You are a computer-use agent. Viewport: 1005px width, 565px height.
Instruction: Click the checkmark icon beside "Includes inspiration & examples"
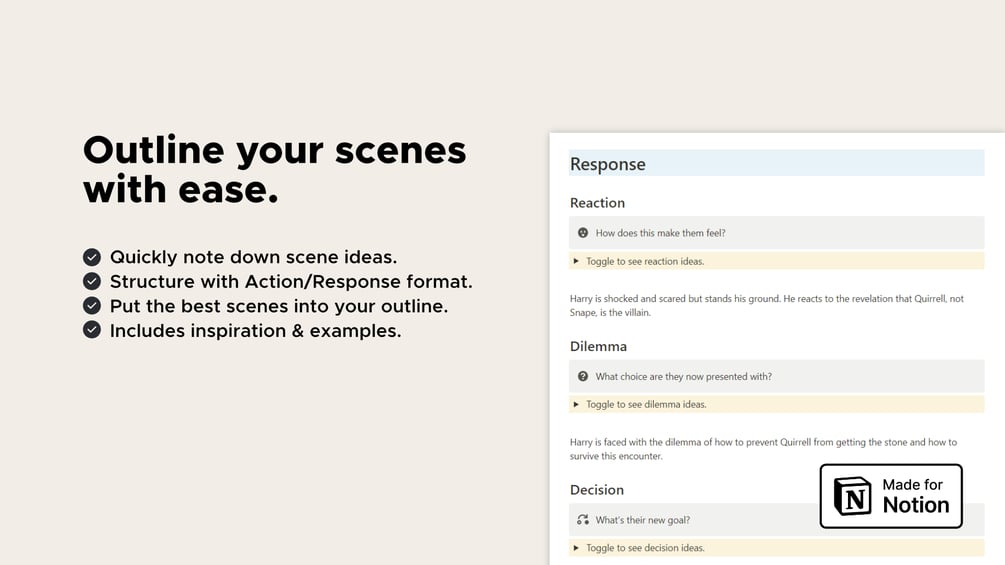(92, 330)
